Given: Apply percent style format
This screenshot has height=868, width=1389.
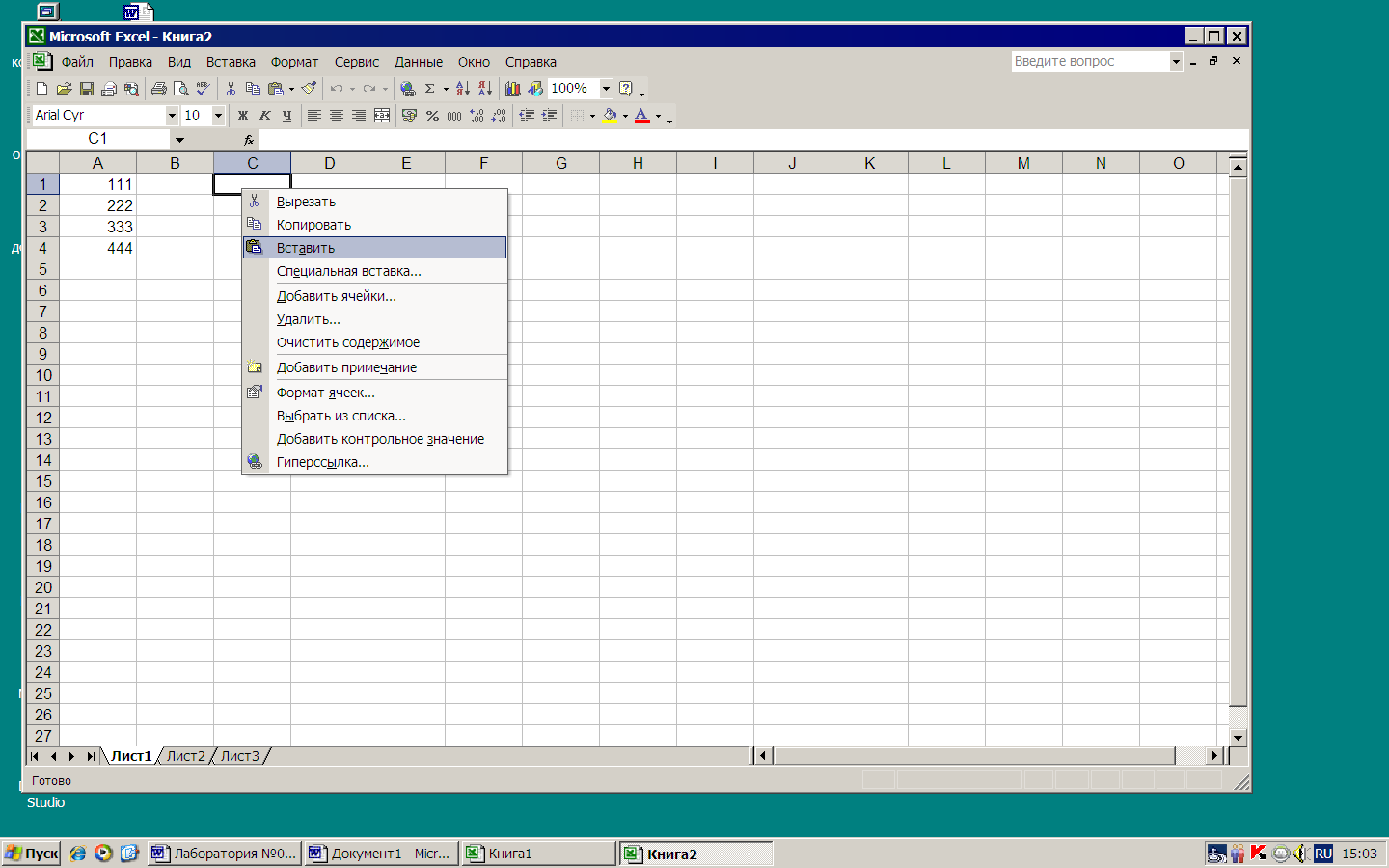Looking at the screenshot, I should point(432,116).
